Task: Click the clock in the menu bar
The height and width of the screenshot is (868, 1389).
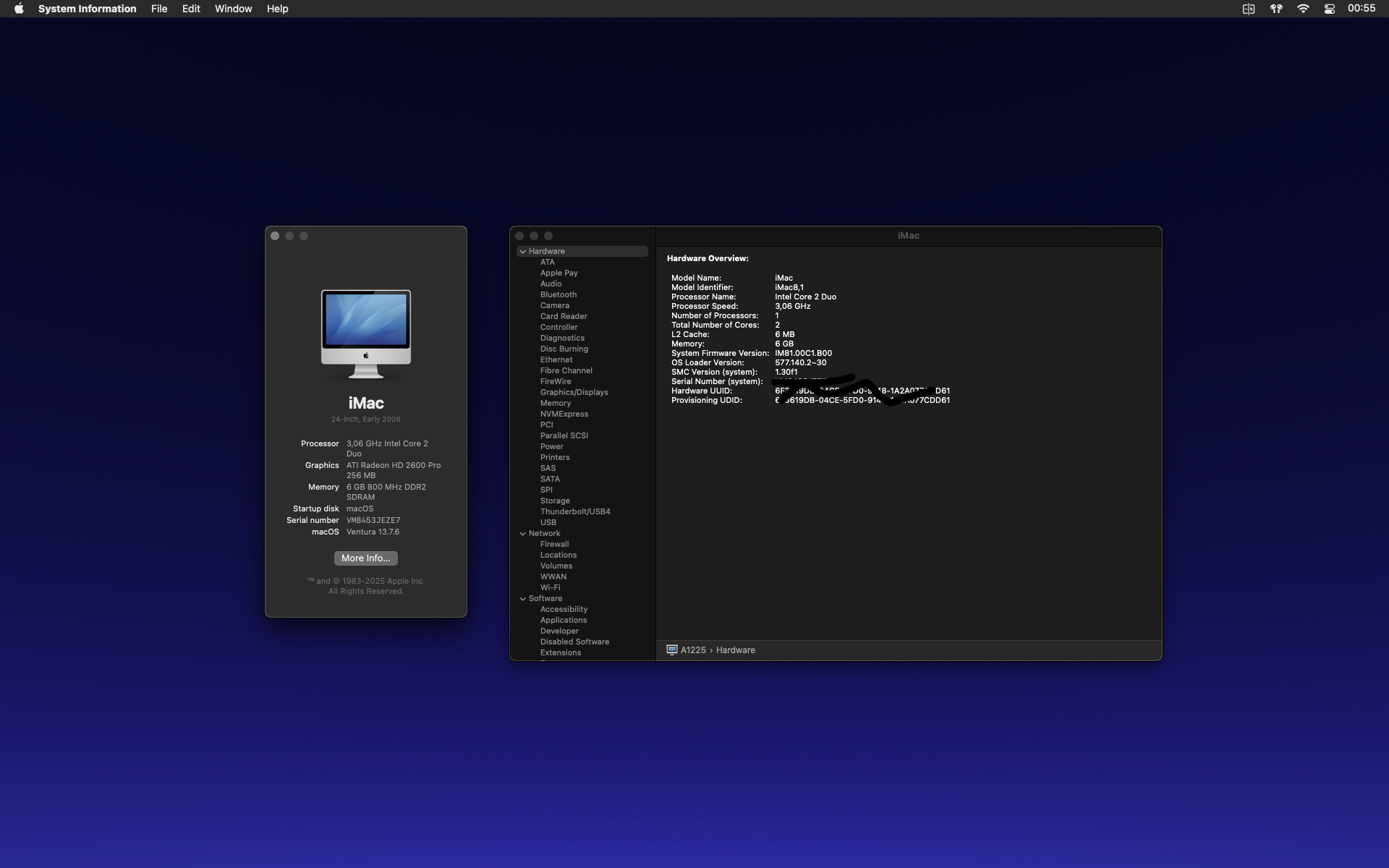Action: [1361, 9]
